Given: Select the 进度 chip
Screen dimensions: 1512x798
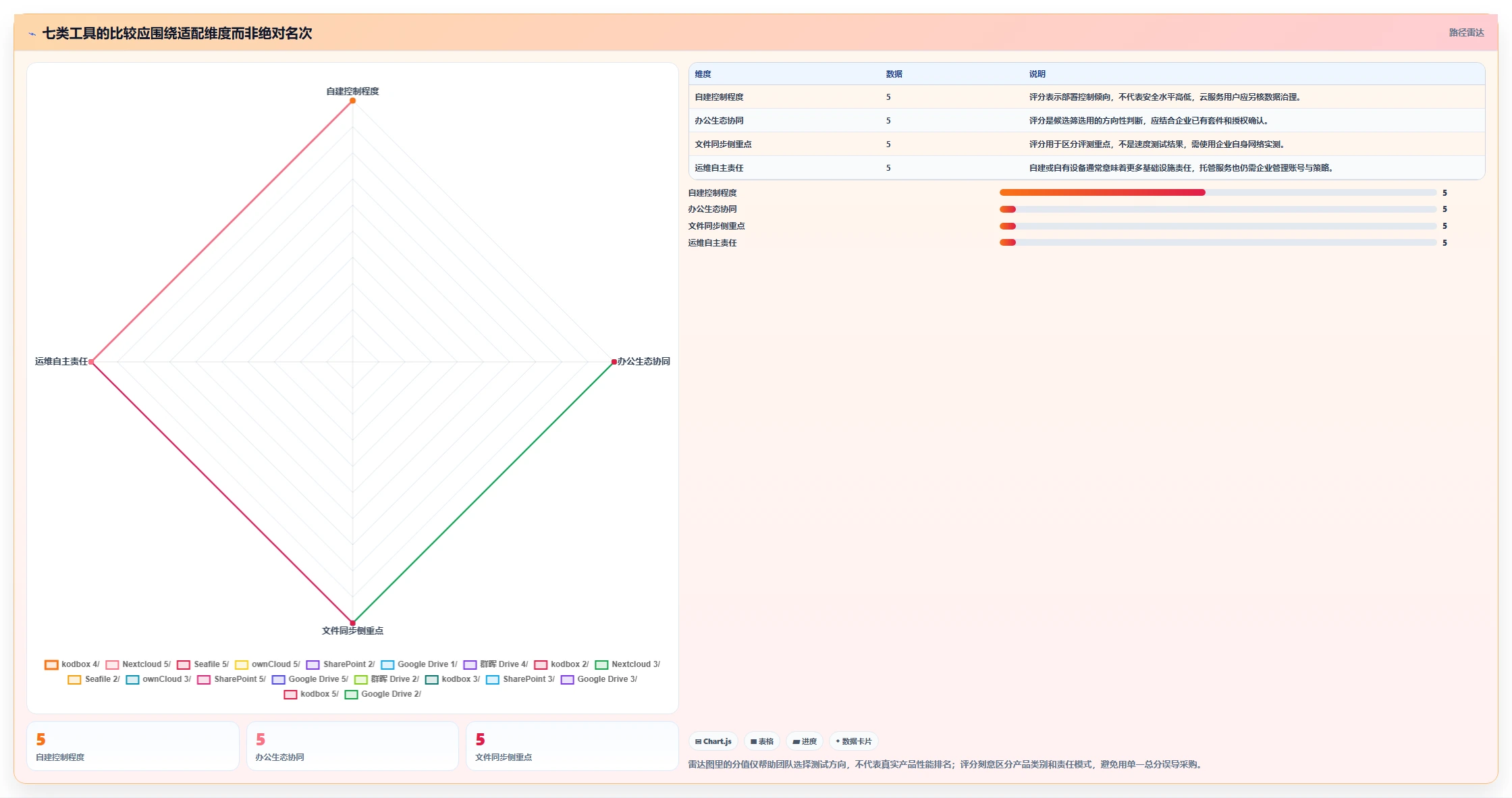Looking at the screenshot, I should (x=805, y=741).
